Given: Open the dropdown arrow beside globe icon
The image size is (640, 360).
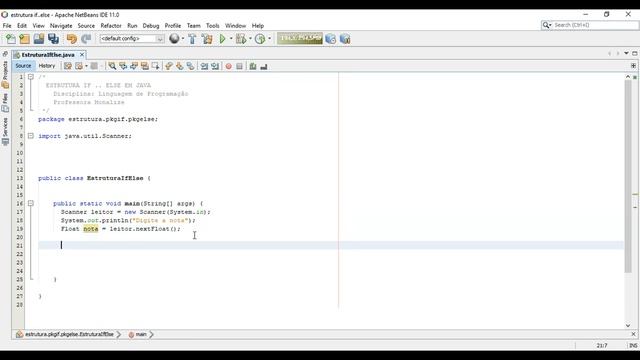Looking at the screenshot, I should (x=183, y=39).
